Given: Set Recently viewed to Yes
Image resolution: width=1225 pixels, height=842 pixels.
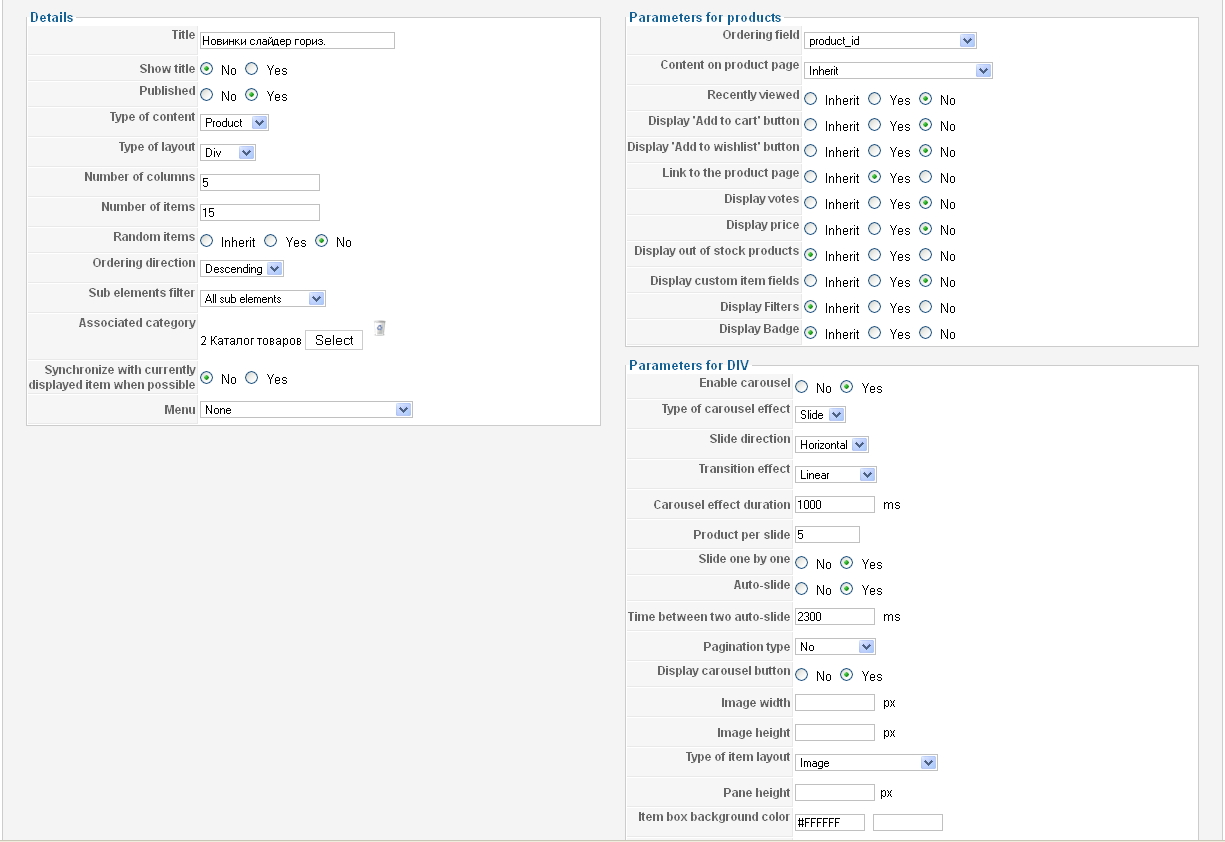Looking at the screenshot, I should tap(875, 99).
